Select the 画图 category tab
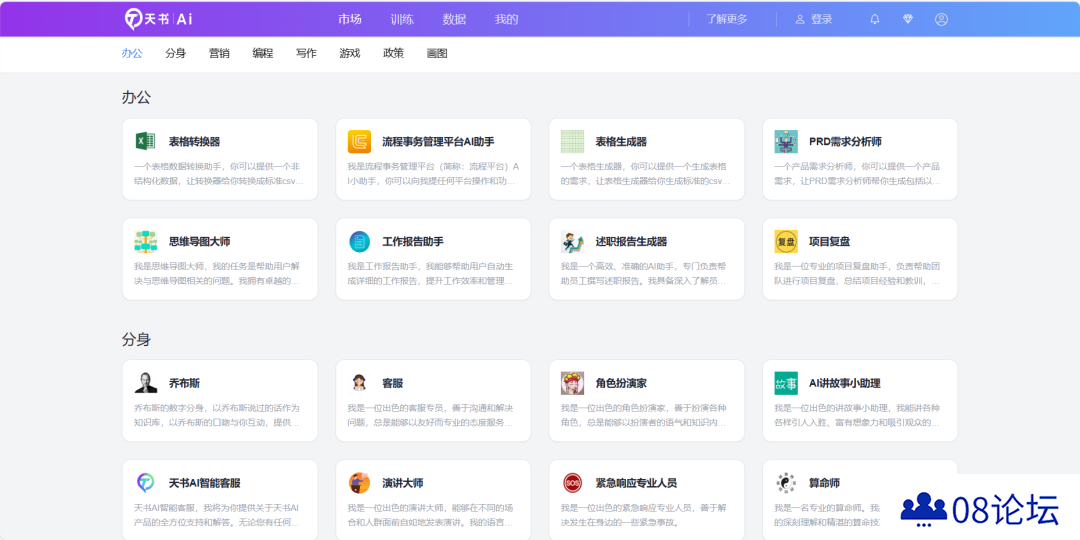Screen dimensions: 1080x540 437,53
